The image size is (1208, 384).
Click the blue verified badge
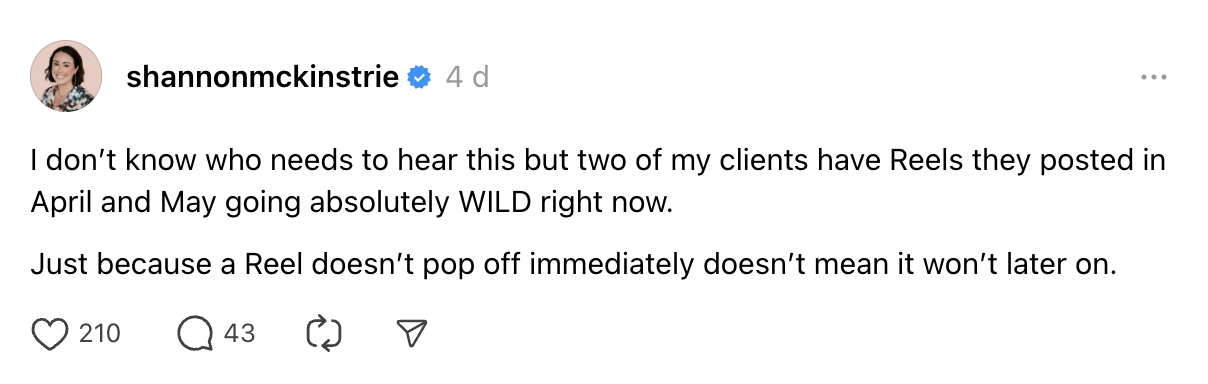(x=421, y=77)
